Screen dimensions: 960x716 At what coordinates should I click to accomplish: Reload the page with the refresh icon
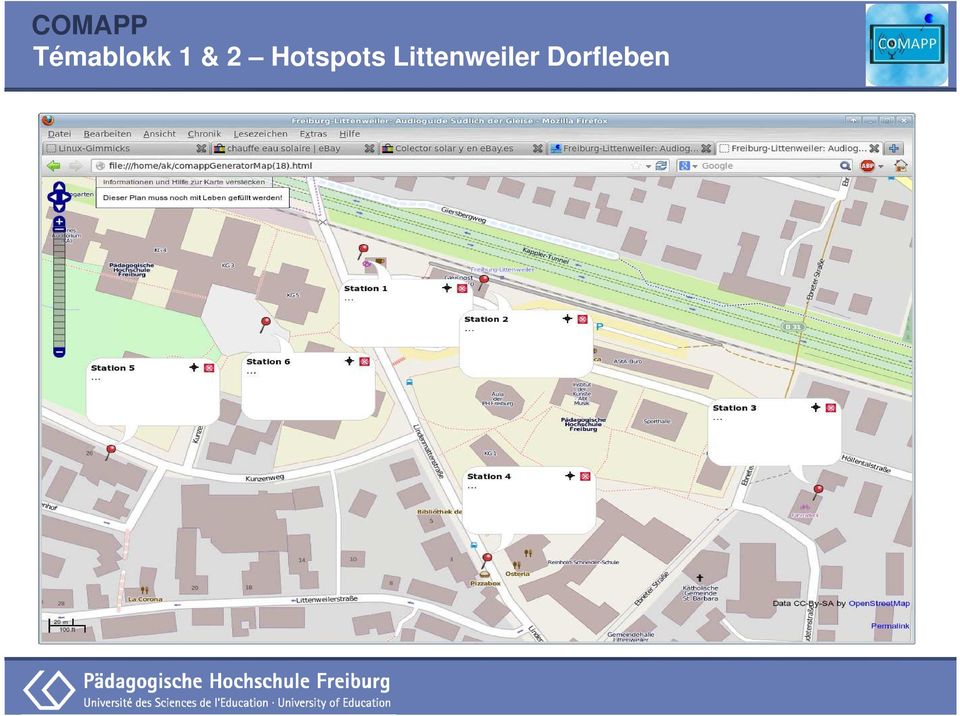[x=661, y=166]
